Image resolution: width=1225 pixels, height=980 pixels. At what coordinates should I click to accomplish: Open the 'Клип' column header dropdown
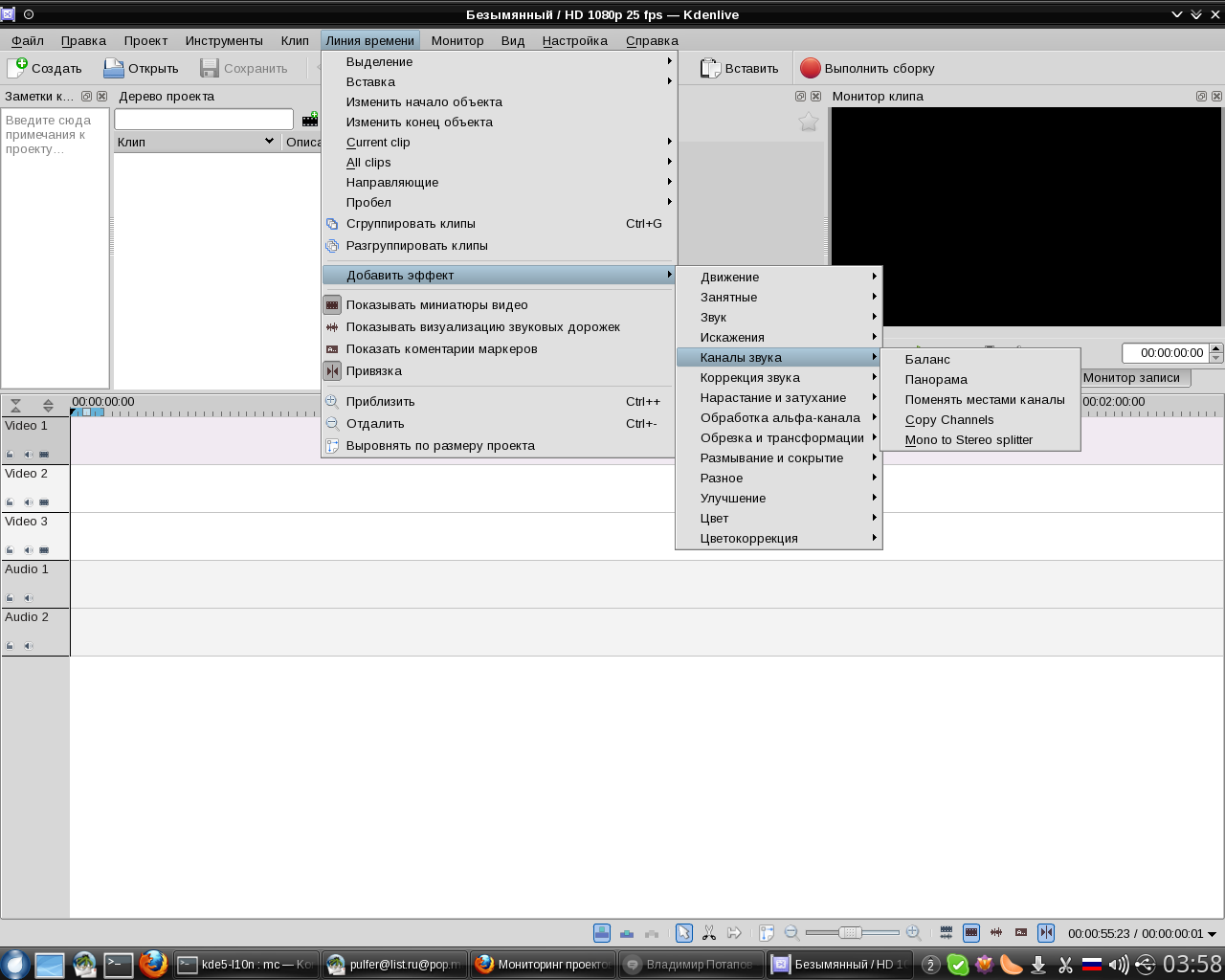(x=269, y=142)
